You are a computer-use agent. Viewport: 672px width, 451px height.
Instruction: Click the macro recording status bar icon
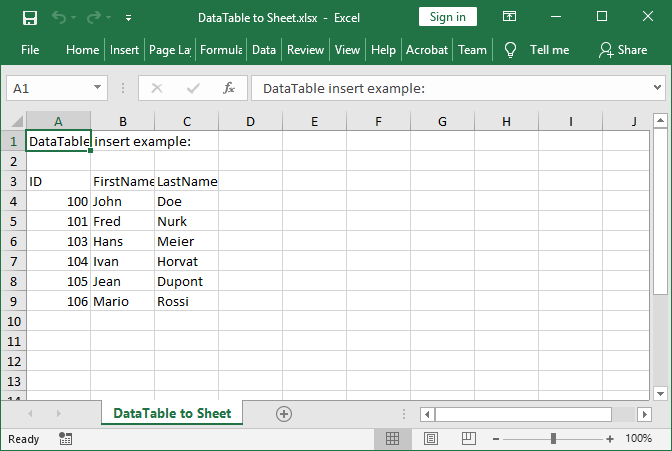[x=66, y=439]
